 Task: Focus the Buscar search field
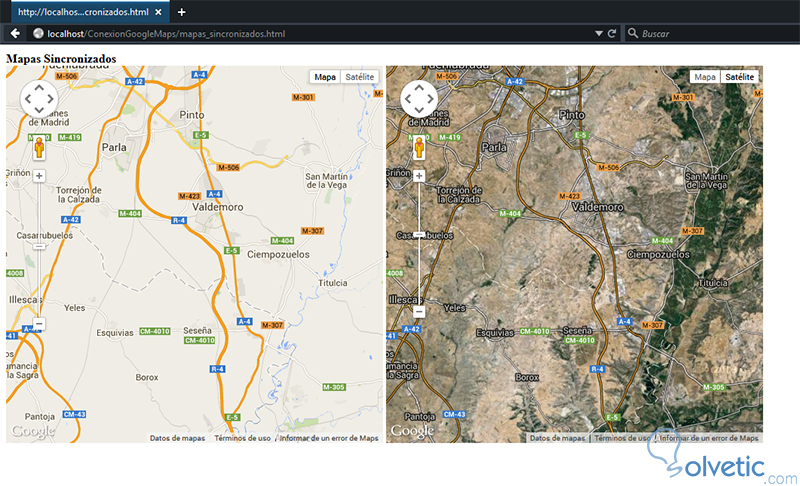click(712, 34)
